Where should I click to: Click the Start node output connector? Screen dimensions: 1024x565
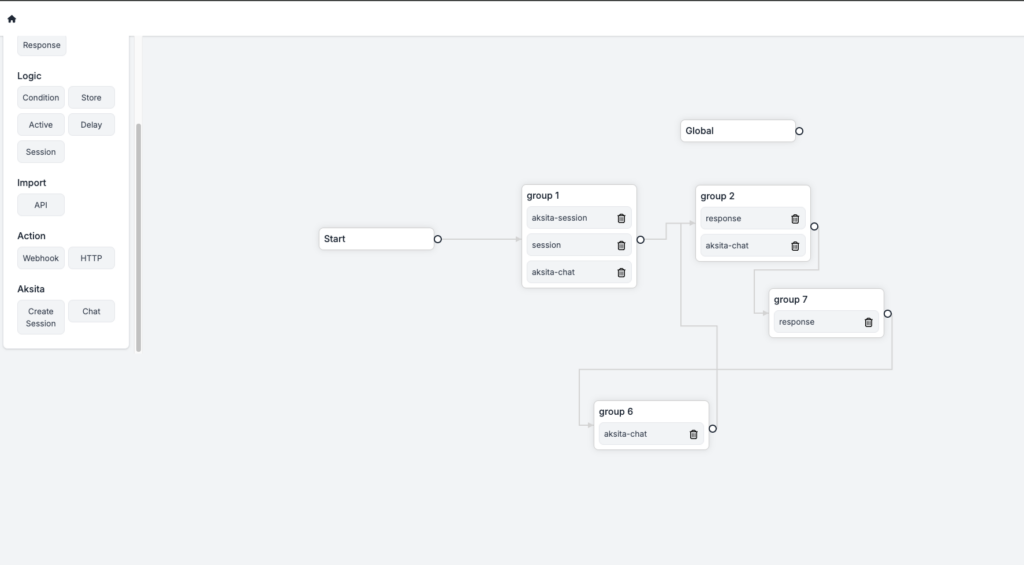pyautogui.click(x=438, y=239)
